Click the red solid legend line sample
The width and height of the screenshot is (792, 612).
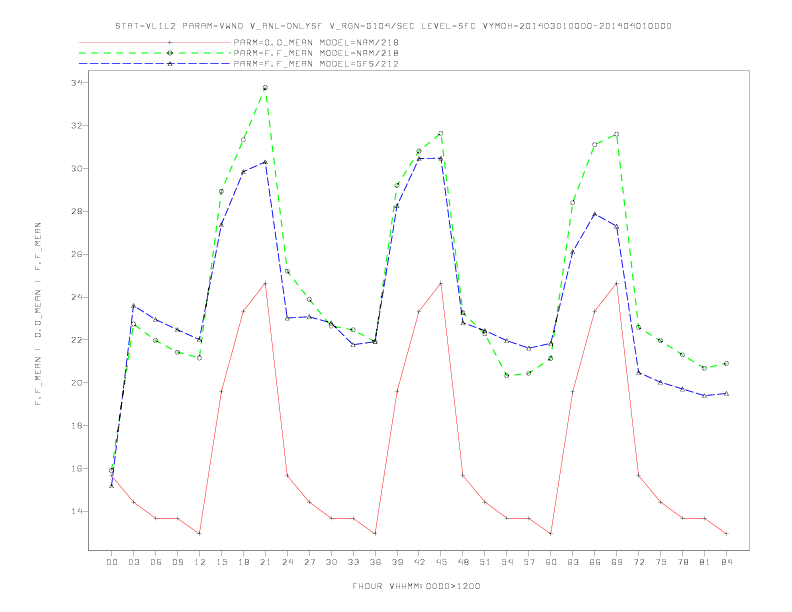pos(155,42)
